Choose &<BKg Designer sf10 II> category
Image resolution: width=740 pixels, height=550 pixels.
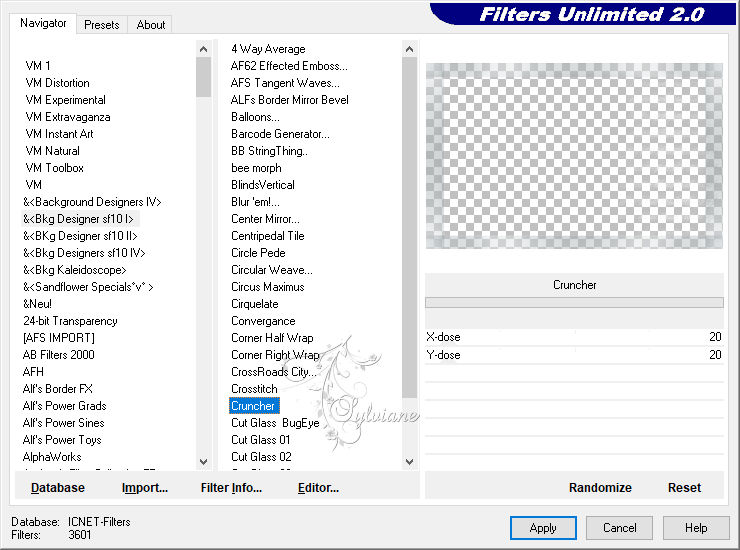pyautogui.click(x=80, y=236)
